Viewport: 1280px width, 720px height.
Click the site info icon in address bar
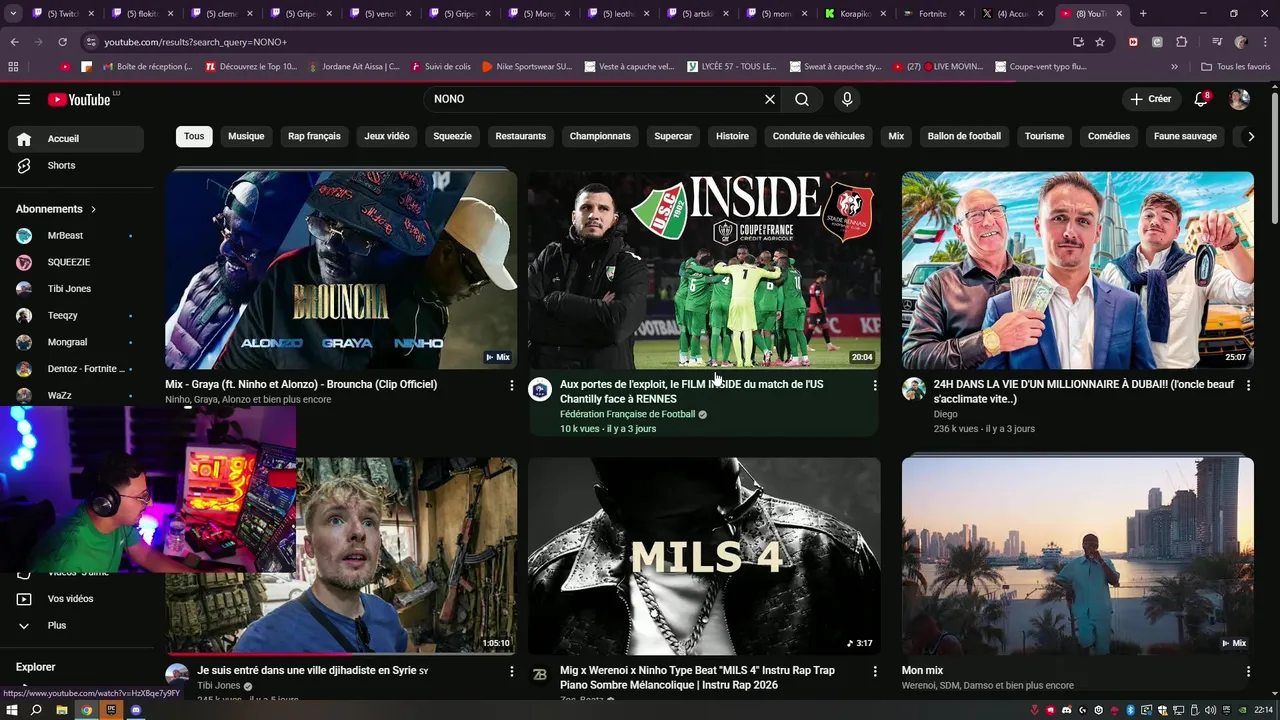91,42
